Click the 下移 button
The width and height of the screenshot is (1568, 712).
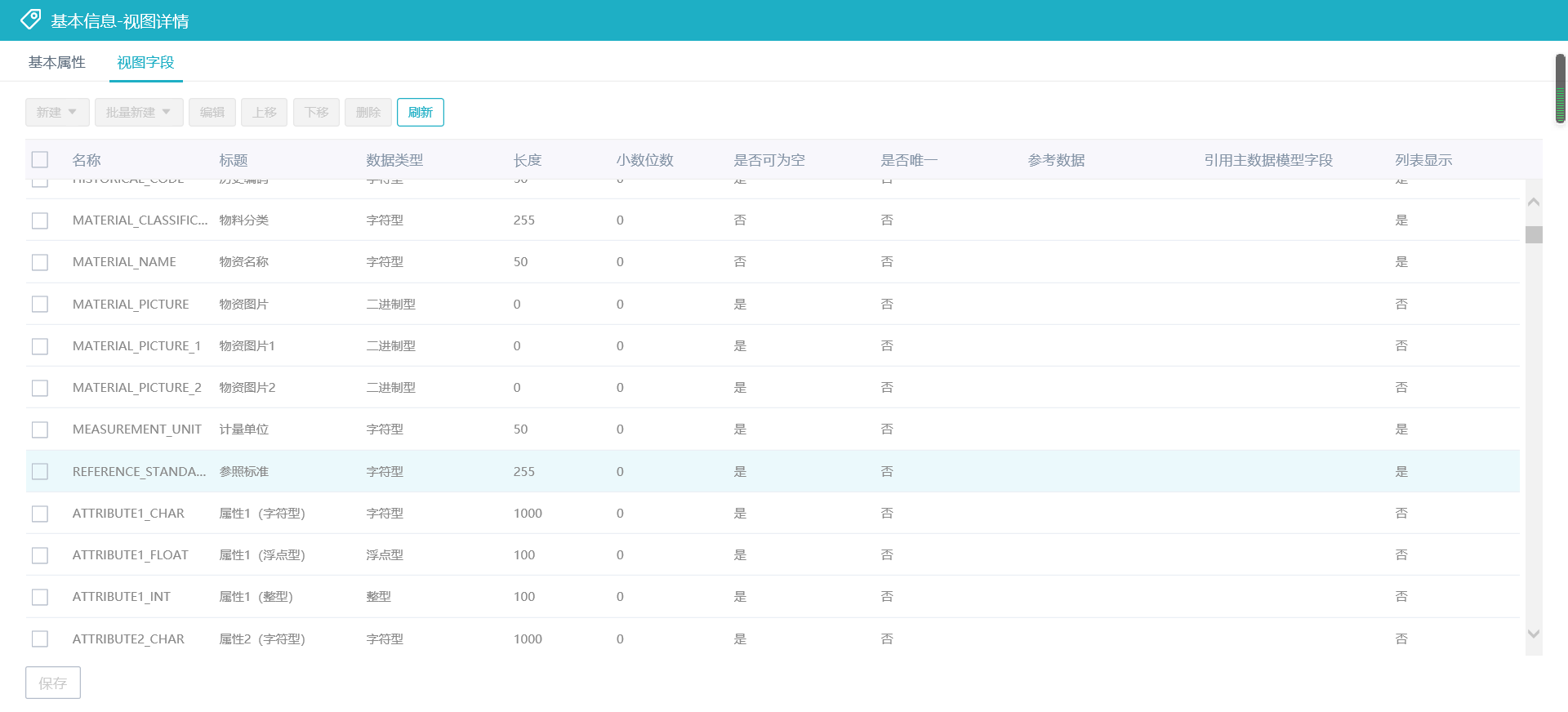316,113
